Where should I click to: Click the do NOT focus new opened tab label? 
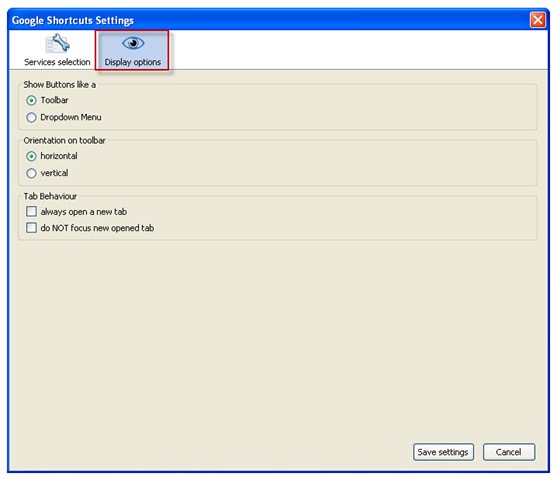(97, 228)
